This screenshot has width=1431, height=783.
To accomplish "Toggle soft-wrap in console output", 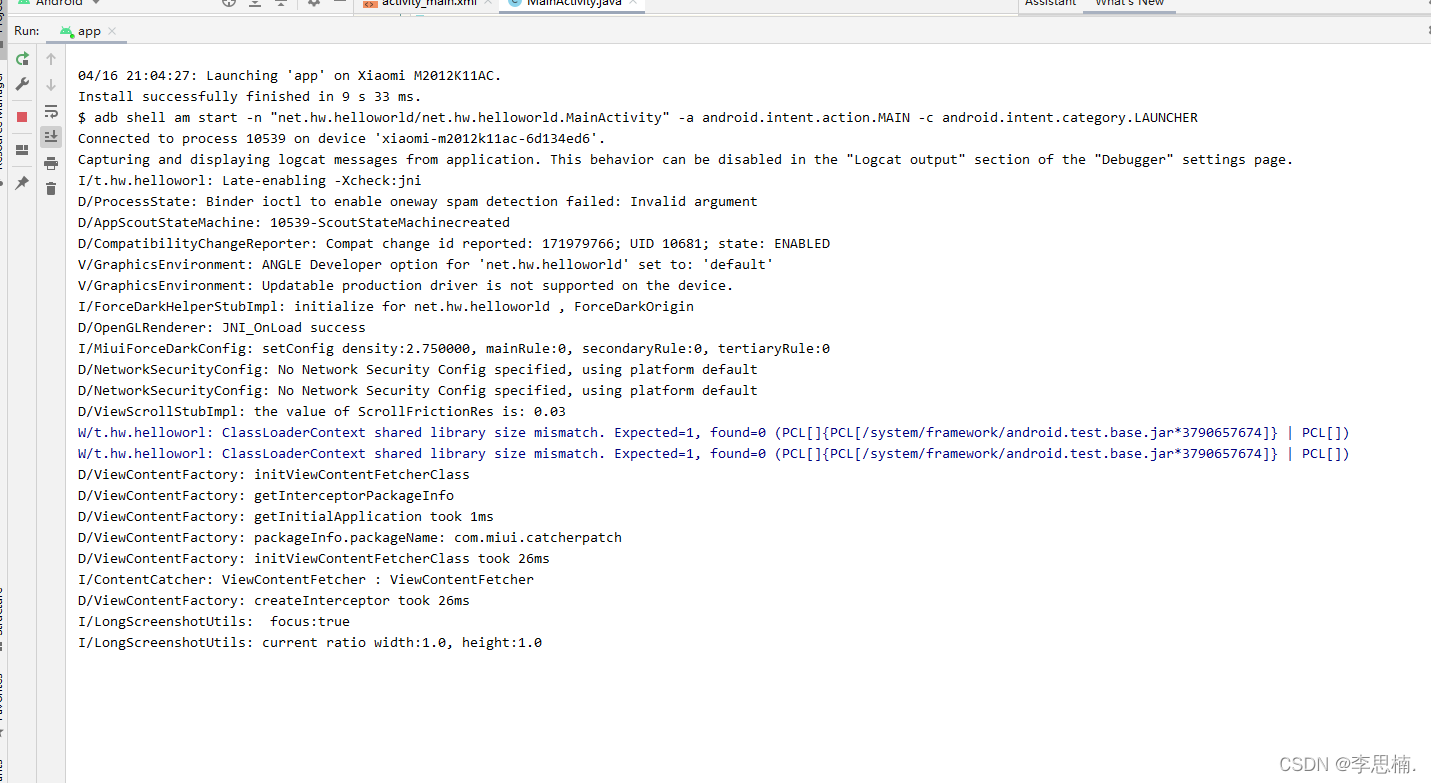I will pyautogui.click(x=51, y=111).
